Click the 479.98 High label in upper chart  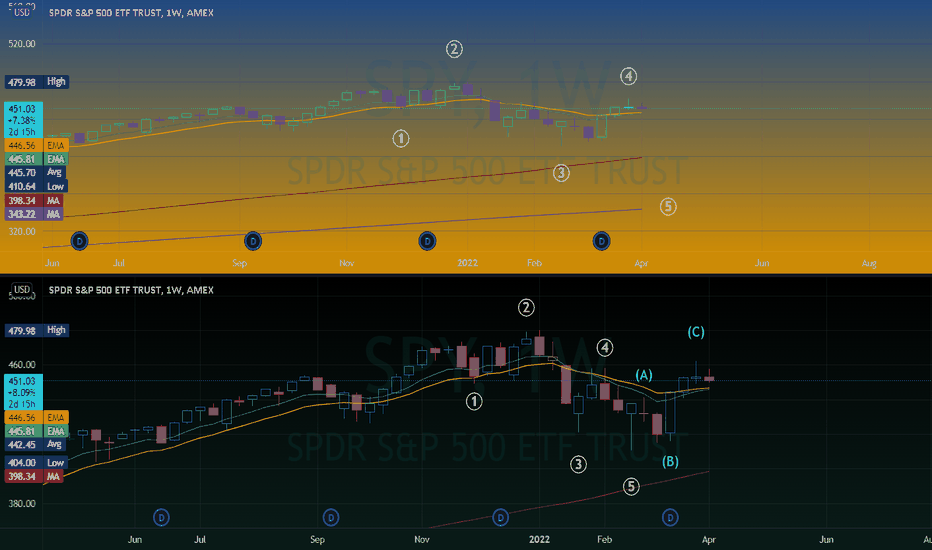click(x=37, y=82)
